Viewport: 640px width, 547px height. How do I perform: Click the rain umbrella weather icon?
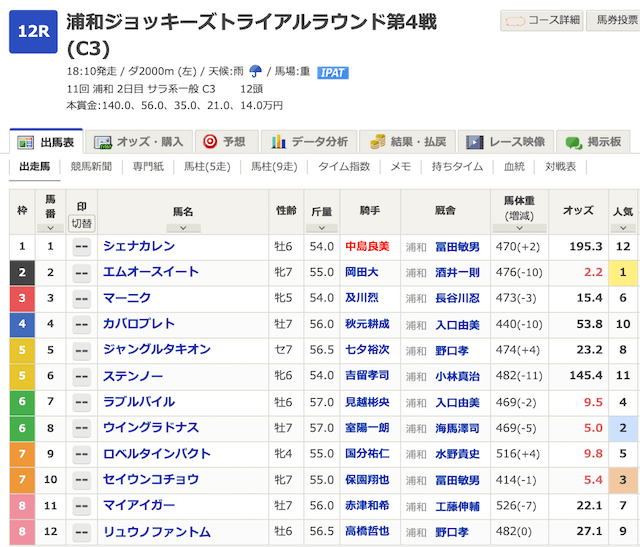click(x=256, y=71)
